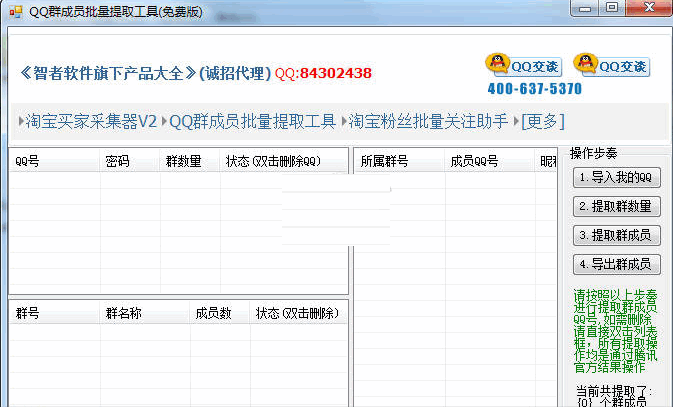
Task: Click the 状态 (双击删除) column header
Action: 299,313
